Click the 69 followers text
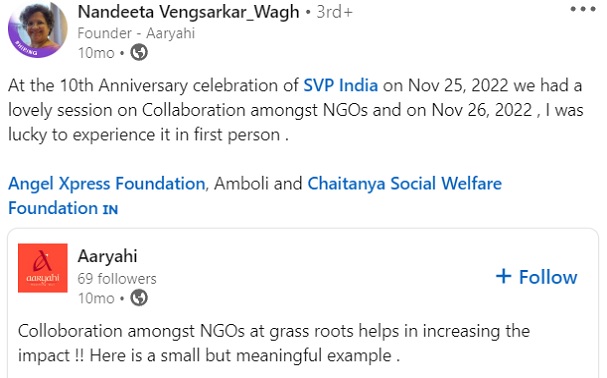The width and height of the screenshot is (607, 378). 117,278
